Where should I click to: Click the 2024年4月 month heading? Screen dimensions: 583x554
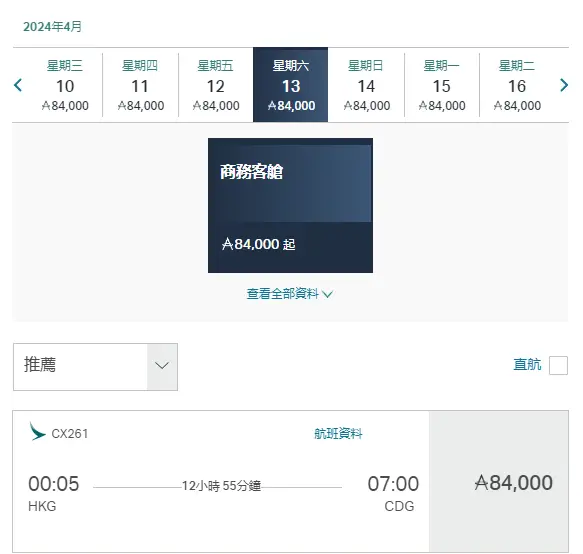click(52, 27)
